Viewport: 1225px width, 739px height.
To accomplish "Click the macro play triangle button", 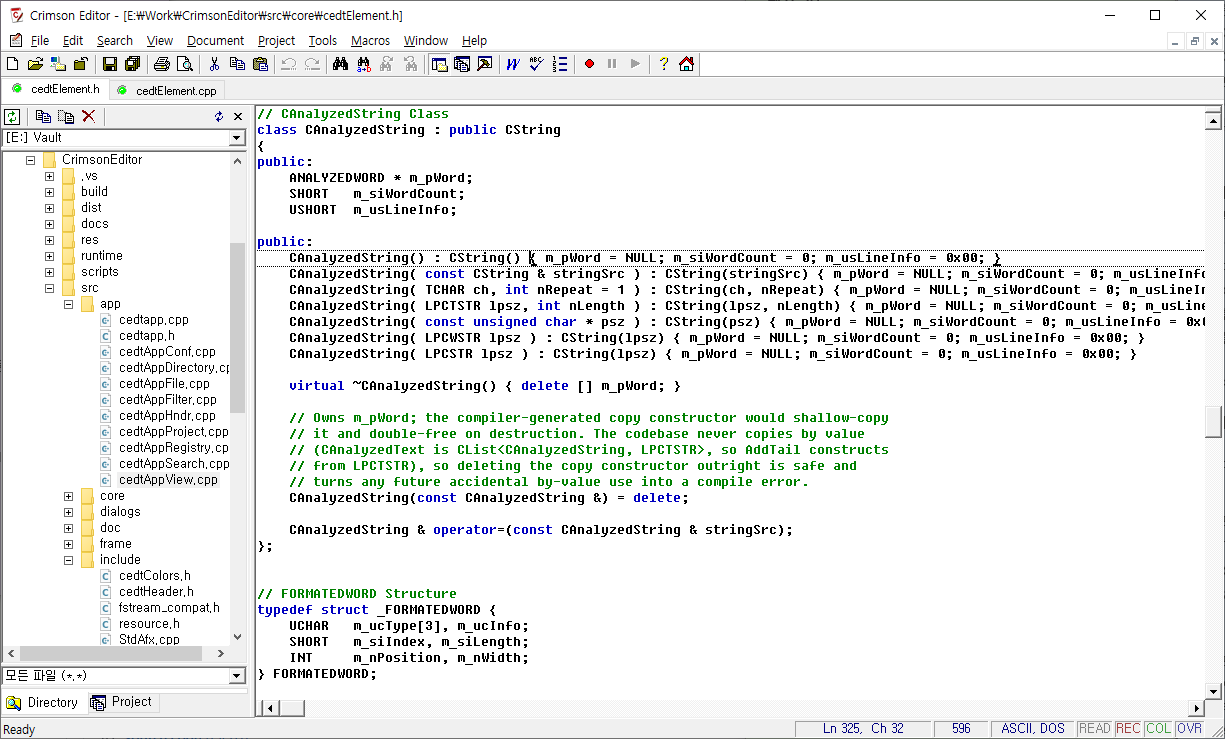I will click(635, 64).
